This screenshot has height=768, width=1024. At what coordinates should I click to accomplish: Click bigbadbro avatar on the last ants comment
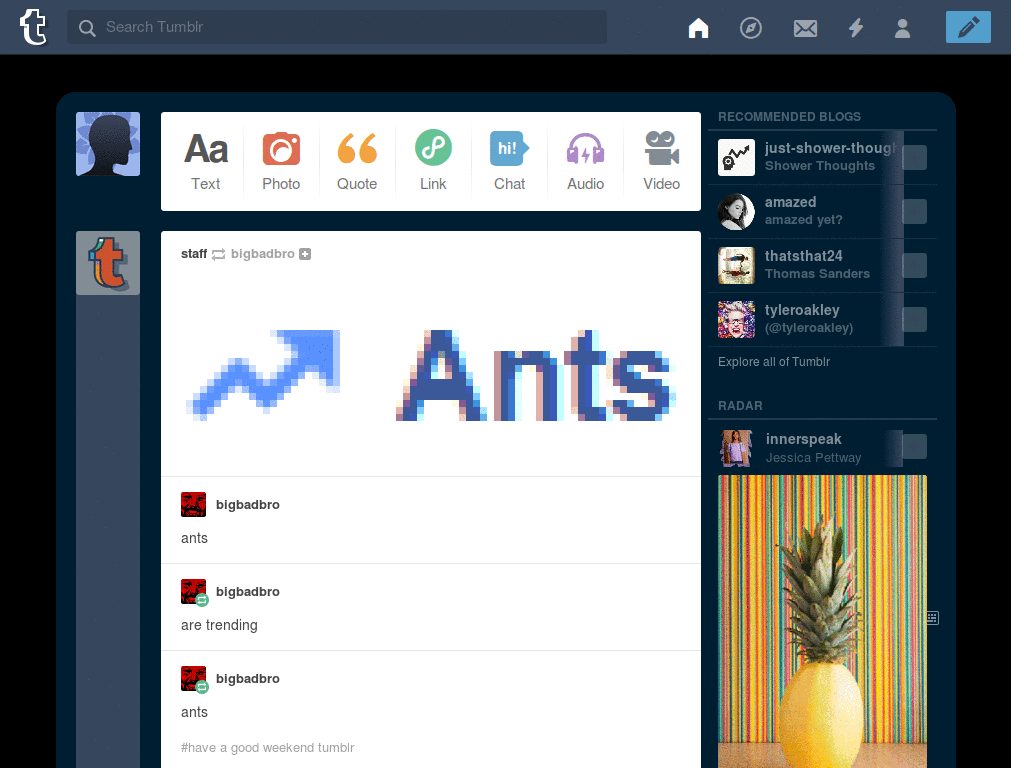(x=193, y=679)
